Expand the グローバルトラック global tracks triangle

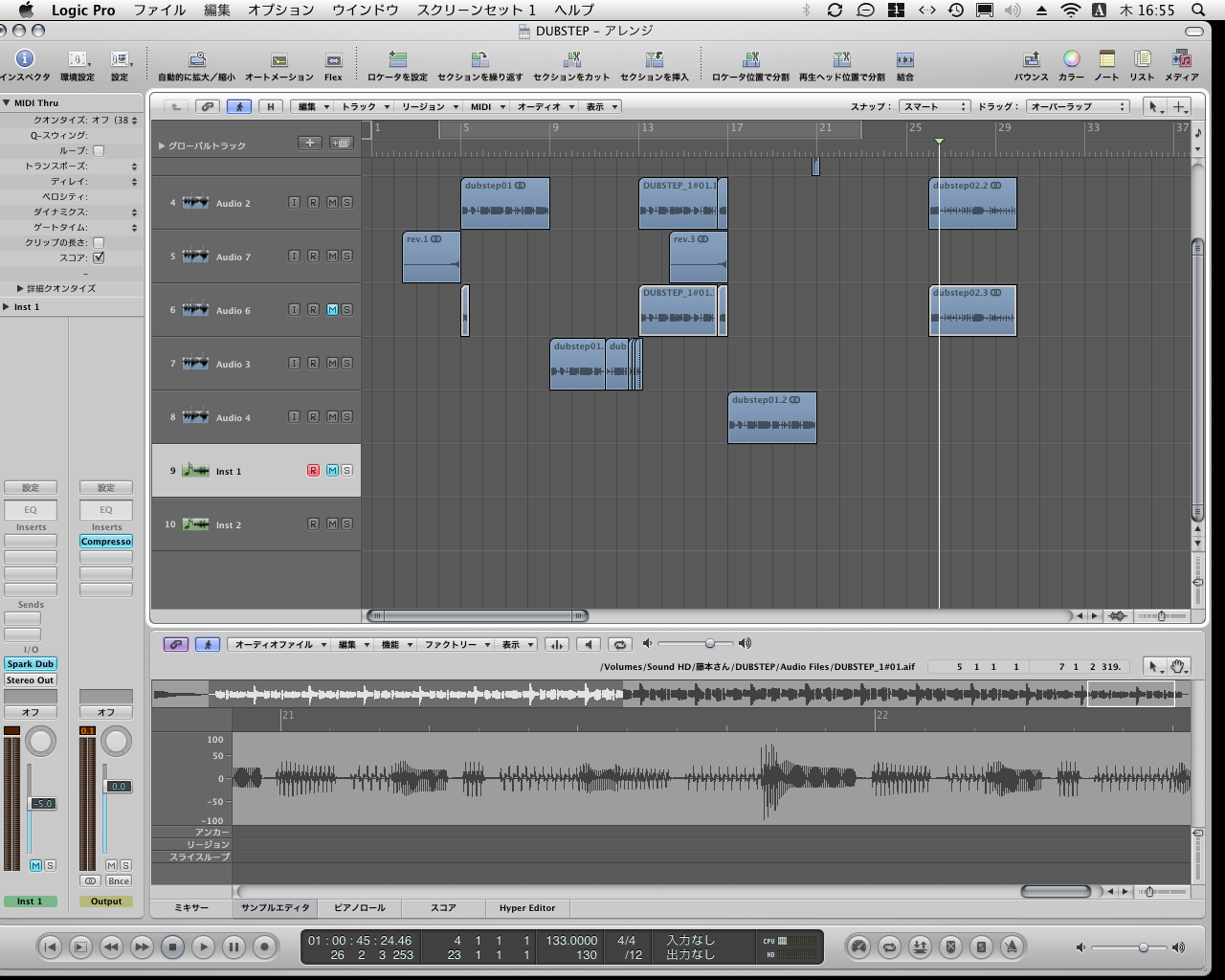pos(162,145)
